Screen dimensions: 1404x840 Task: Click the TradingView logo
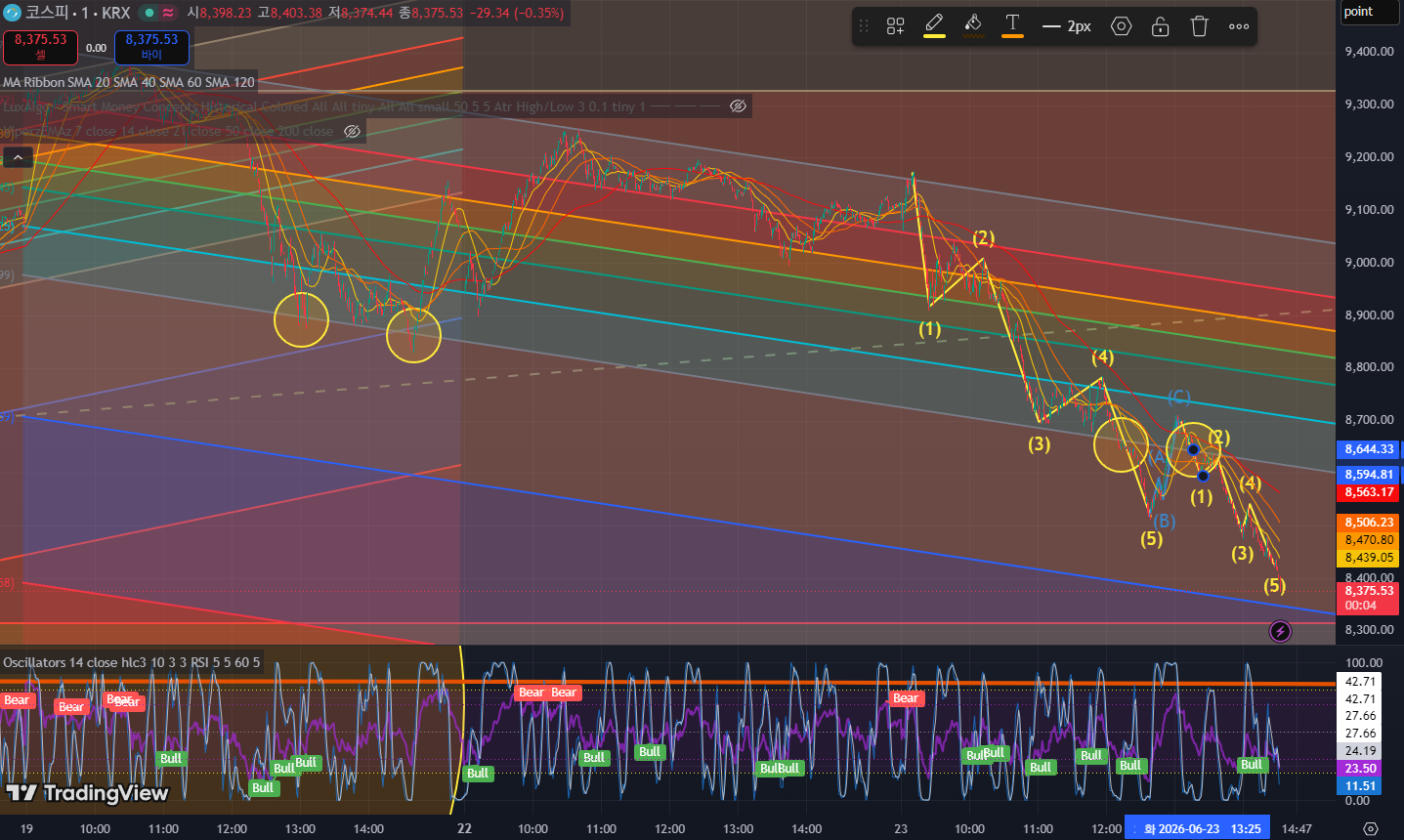pyautogui.click(x=88, y=793)
